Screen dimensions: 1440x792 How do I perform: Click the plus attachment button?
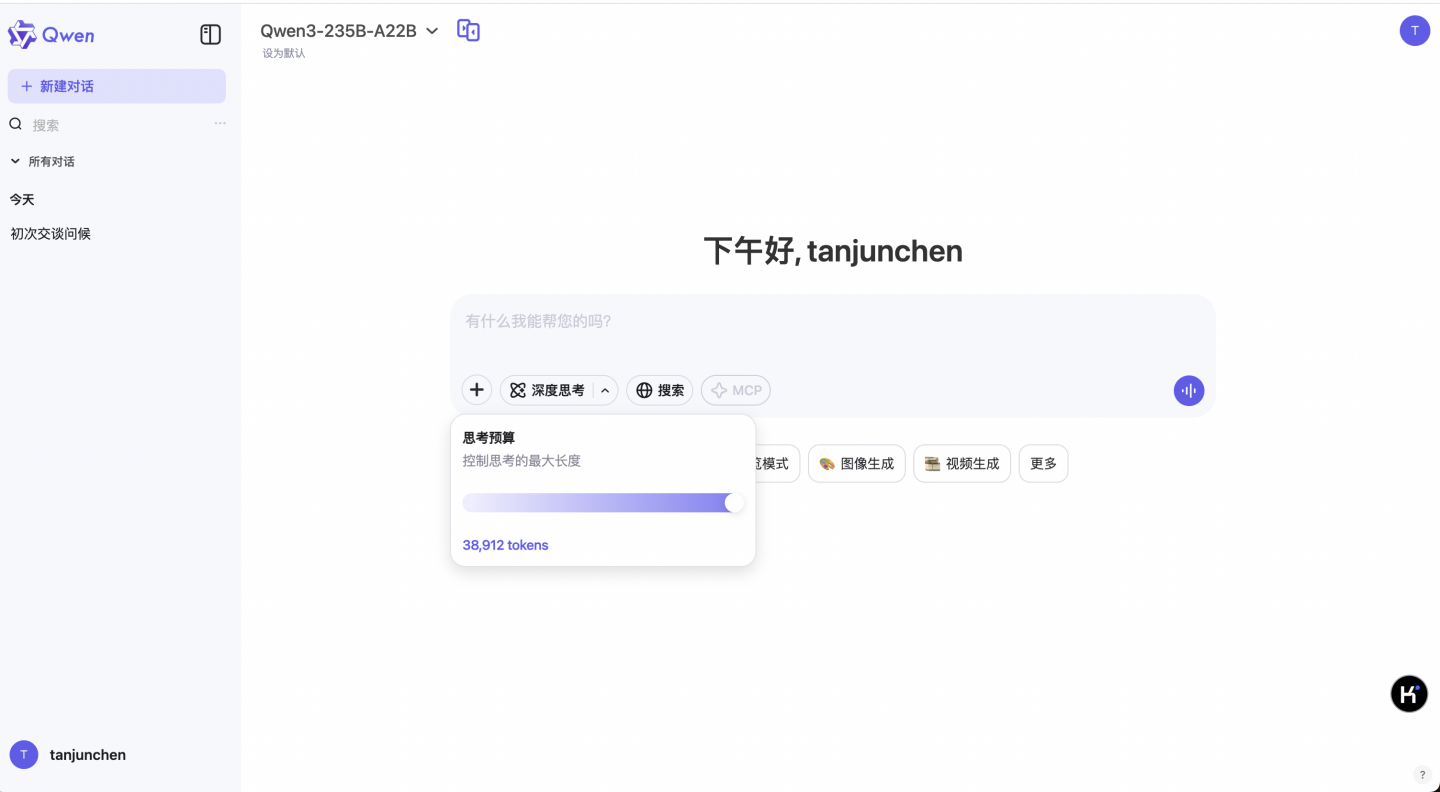click(477, 390)
